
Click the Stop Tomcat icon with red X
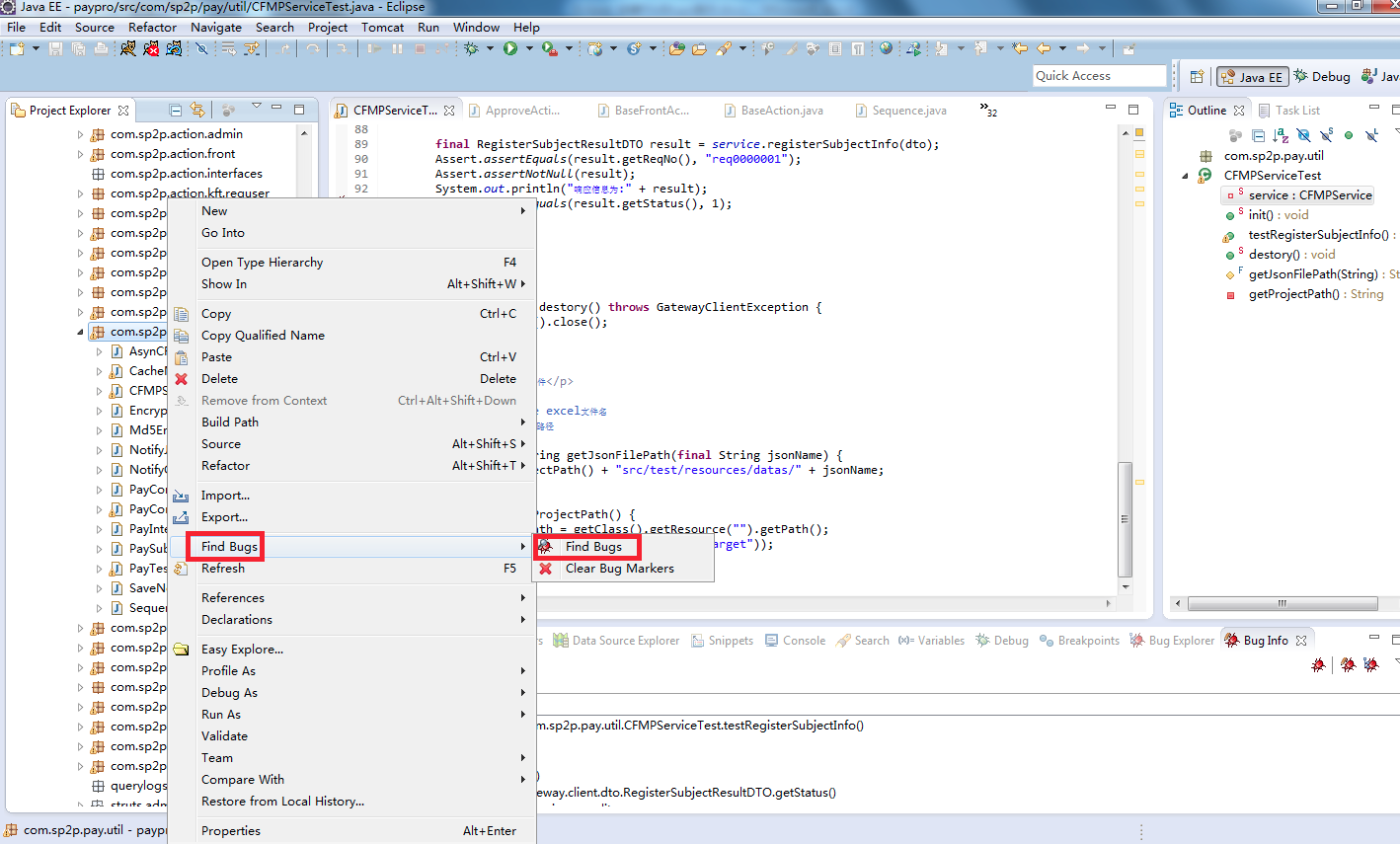151,48
